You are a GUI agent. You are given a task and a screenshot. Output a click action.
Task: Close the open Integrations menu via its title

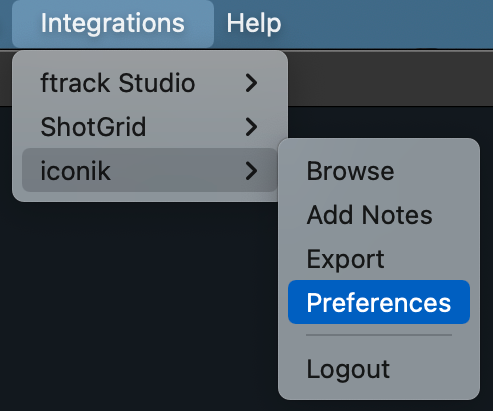[113, 23]
